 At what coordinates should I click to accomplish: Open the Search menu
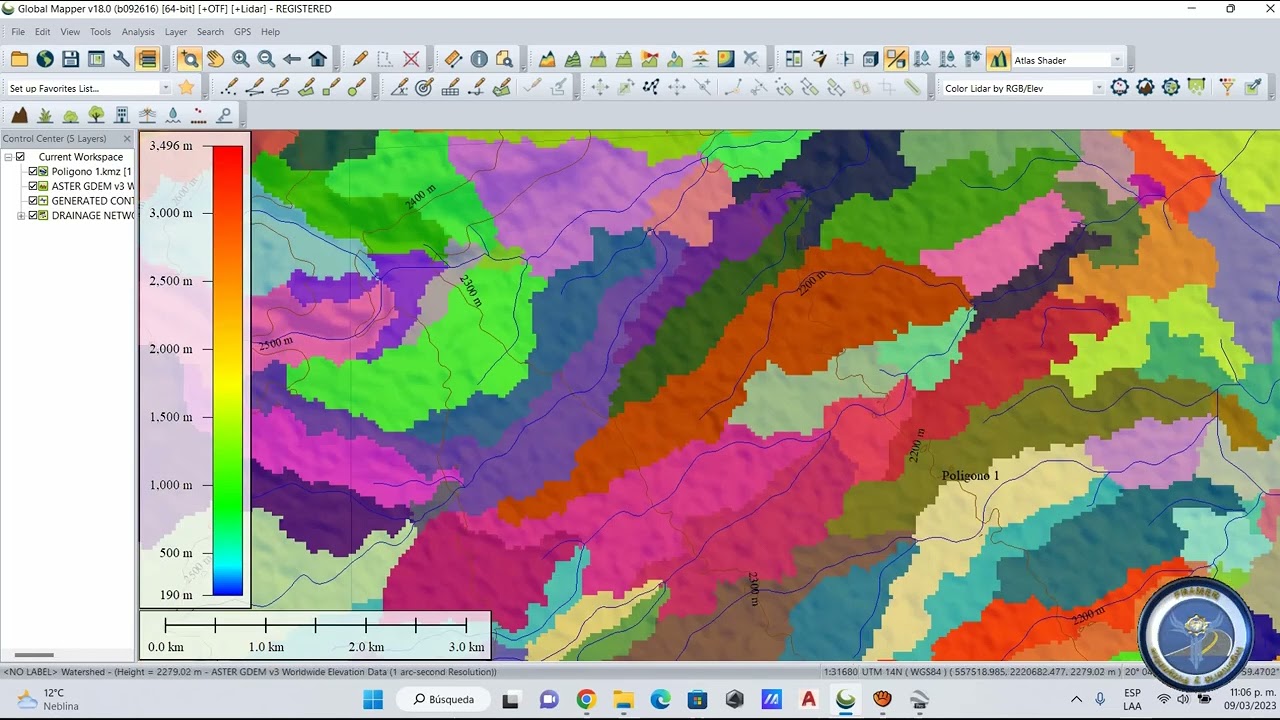(210, 32)
